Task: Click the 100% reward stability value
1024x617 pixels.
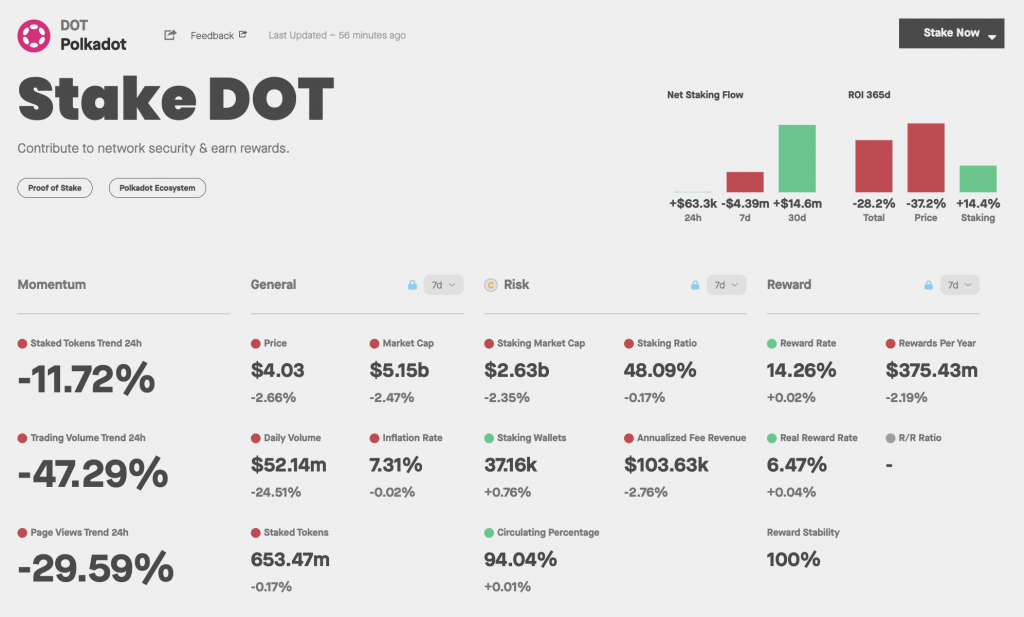Action: [793, 560]
